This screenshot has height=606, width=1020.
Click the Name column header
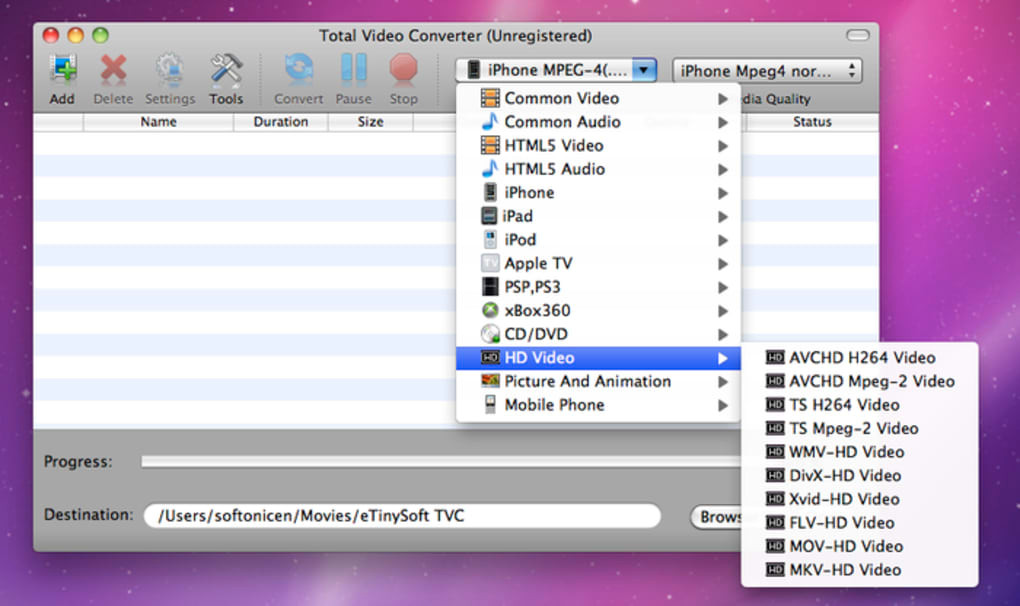coord(158,122)
